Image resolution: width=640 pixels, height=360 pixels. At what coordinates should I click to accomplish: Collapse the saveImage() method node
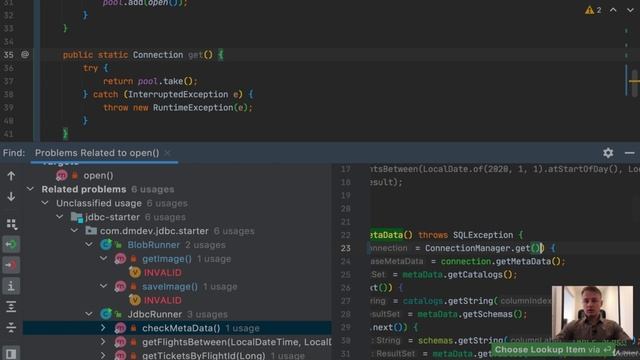click(104, 287)
